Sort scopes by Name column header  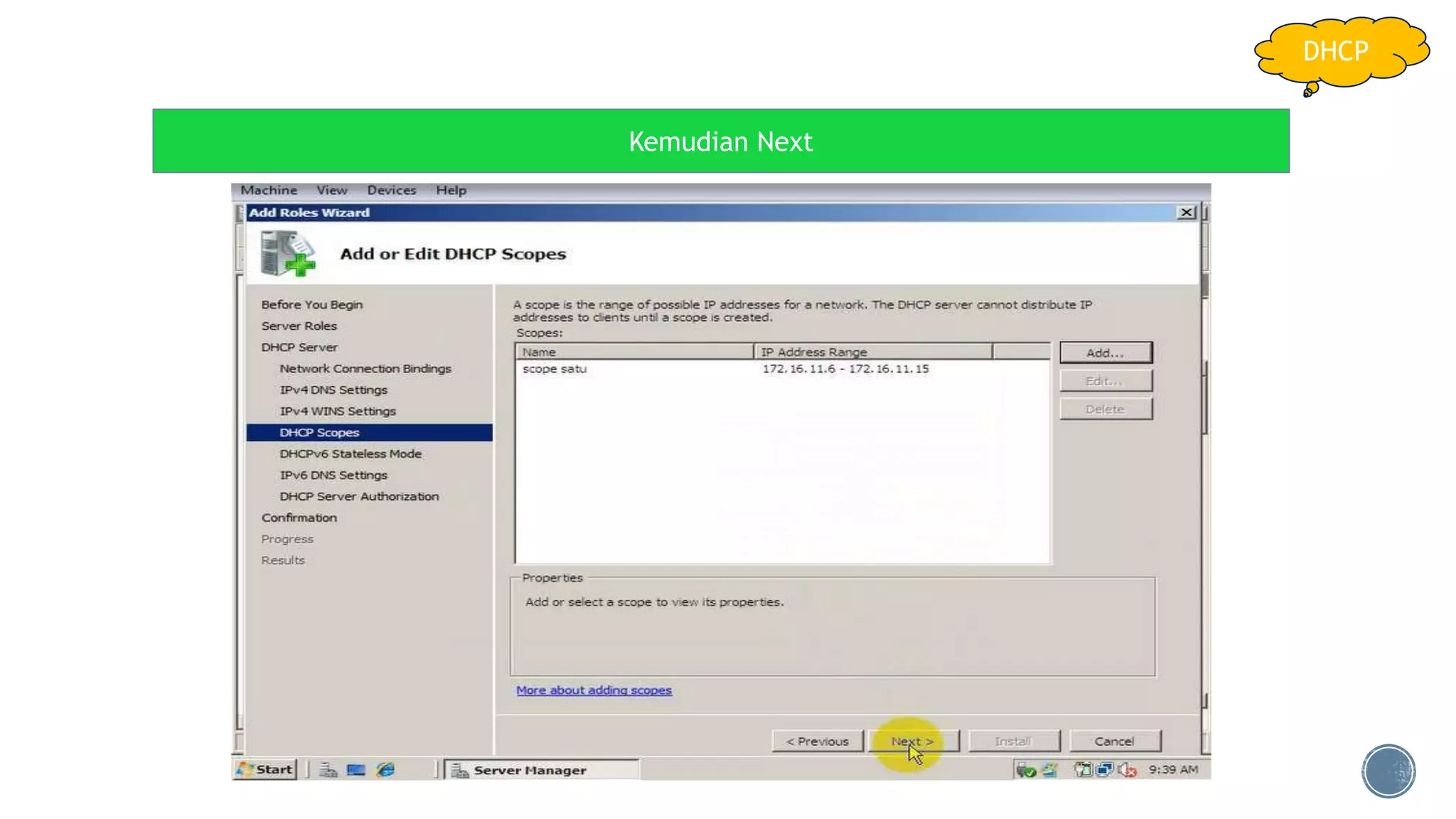635,352
